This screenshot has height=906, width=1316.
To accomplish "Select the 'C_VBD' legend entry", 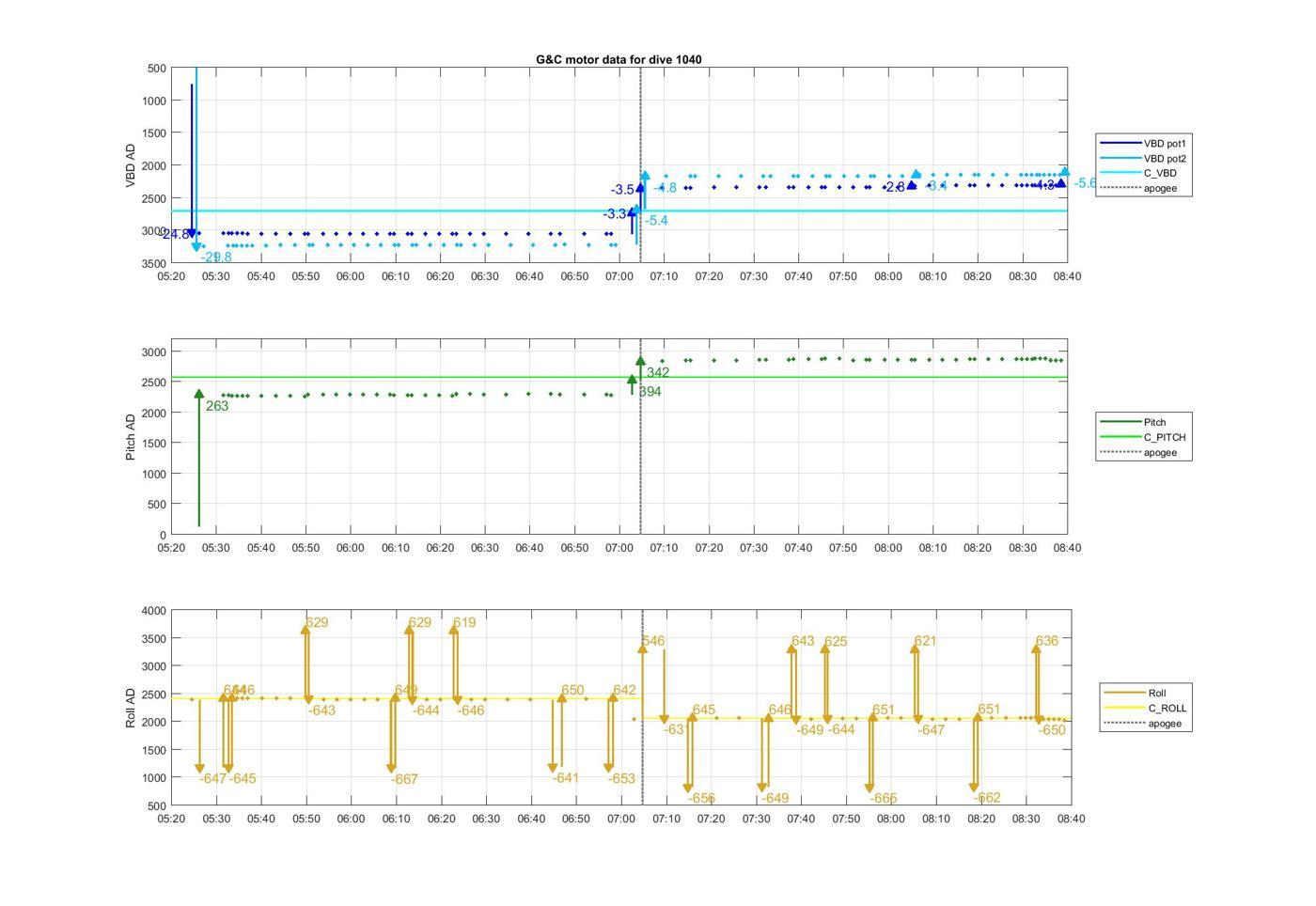I will click(x=1136, y=173).
